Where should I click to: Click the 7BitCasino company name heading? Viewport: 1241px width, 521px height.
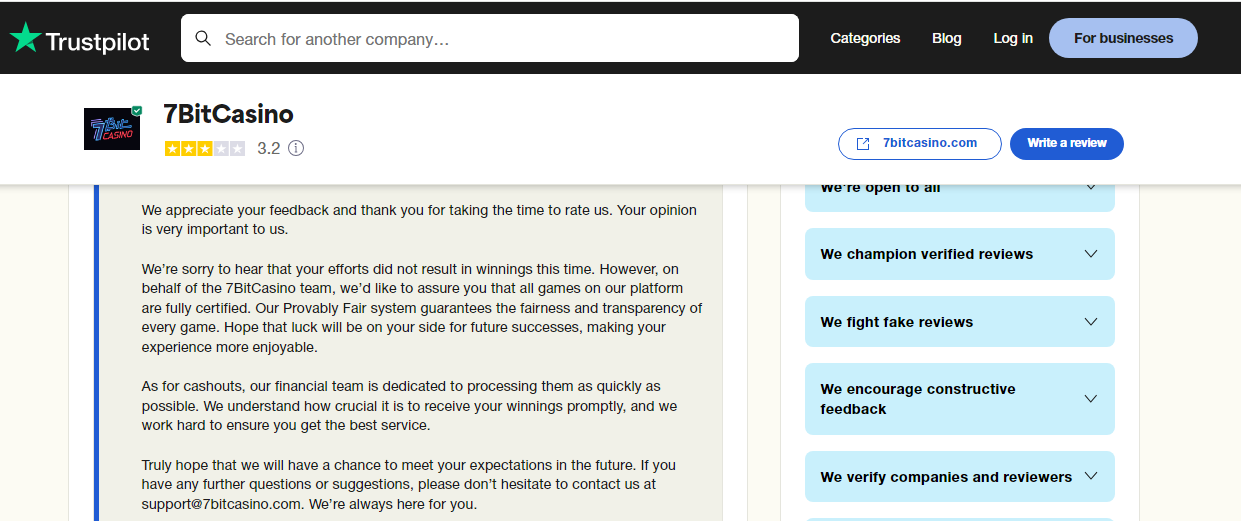228,114
